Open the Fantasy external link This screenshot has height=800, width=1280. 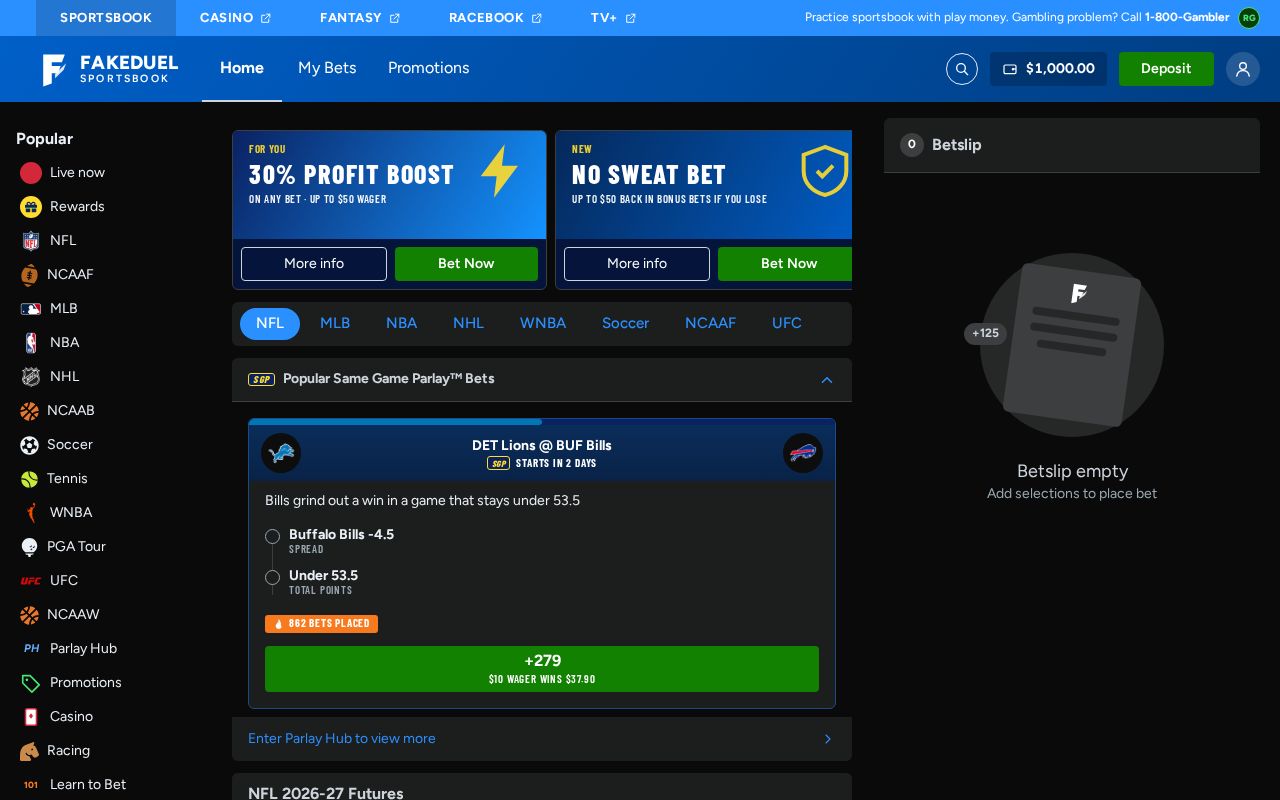click(x=360, y=18)
